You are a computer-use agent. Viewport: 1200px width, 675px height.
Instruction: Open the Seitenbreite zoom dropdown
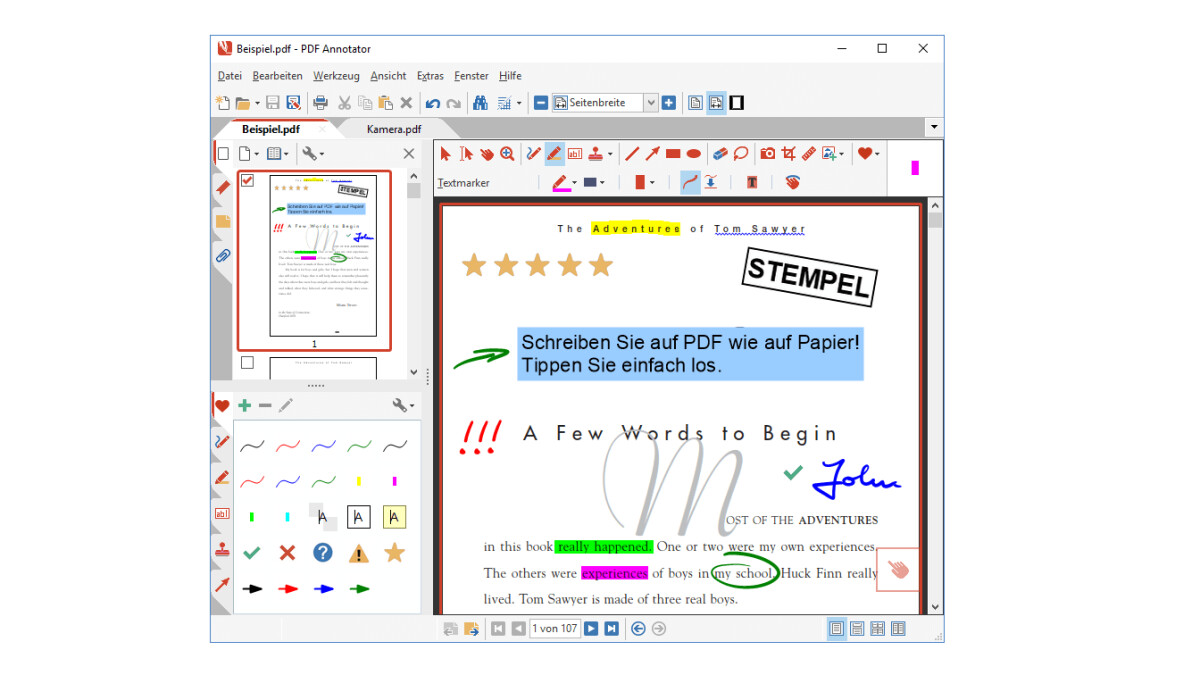click(651, 103)
